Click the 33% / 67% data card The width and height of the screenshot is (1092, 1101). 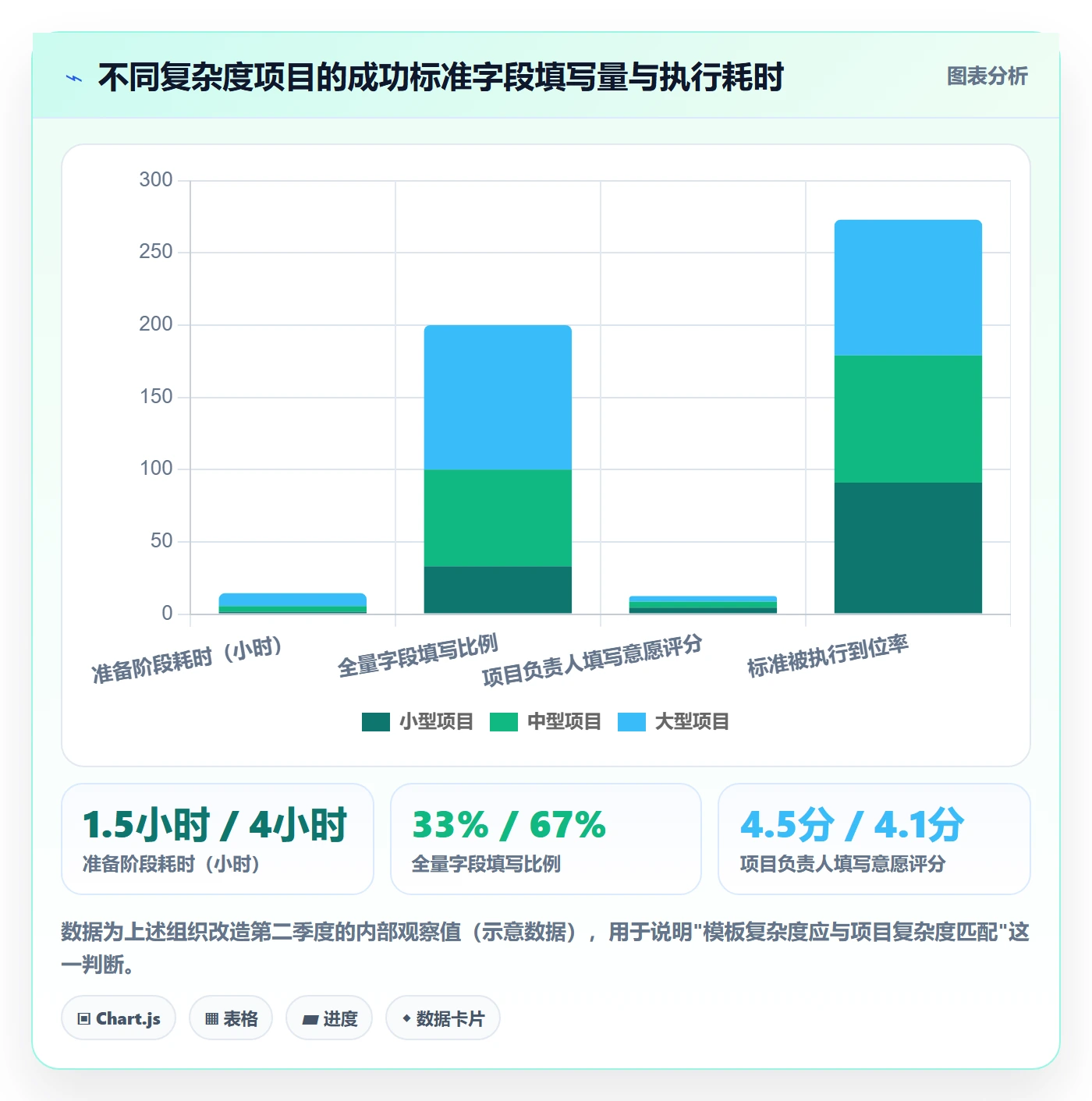coord(546,839)
